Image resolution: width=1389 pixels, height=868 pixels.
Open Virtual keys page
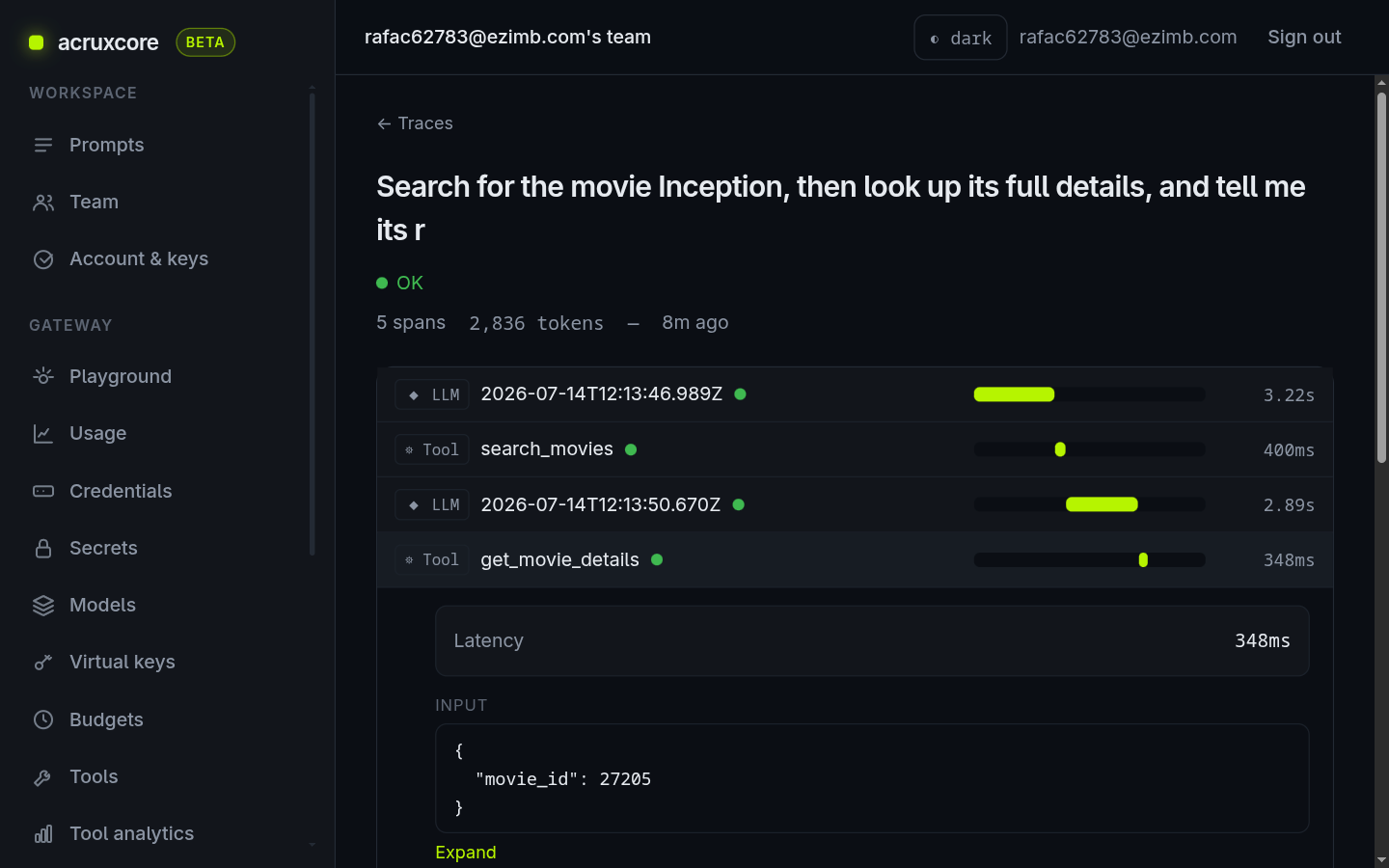pyautogui.click(x=123, y=662)
